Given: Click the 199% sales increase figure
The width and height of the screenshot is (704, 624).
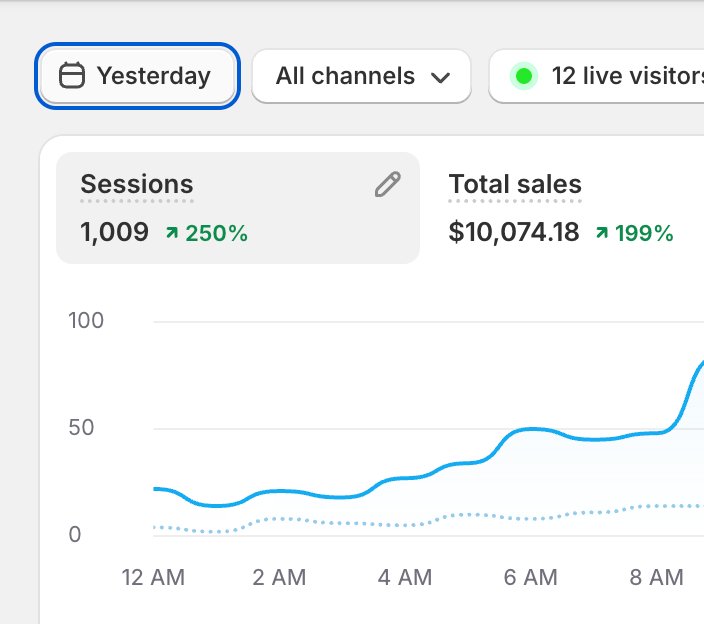Looking at the screenshot, I should click(644, 233).
